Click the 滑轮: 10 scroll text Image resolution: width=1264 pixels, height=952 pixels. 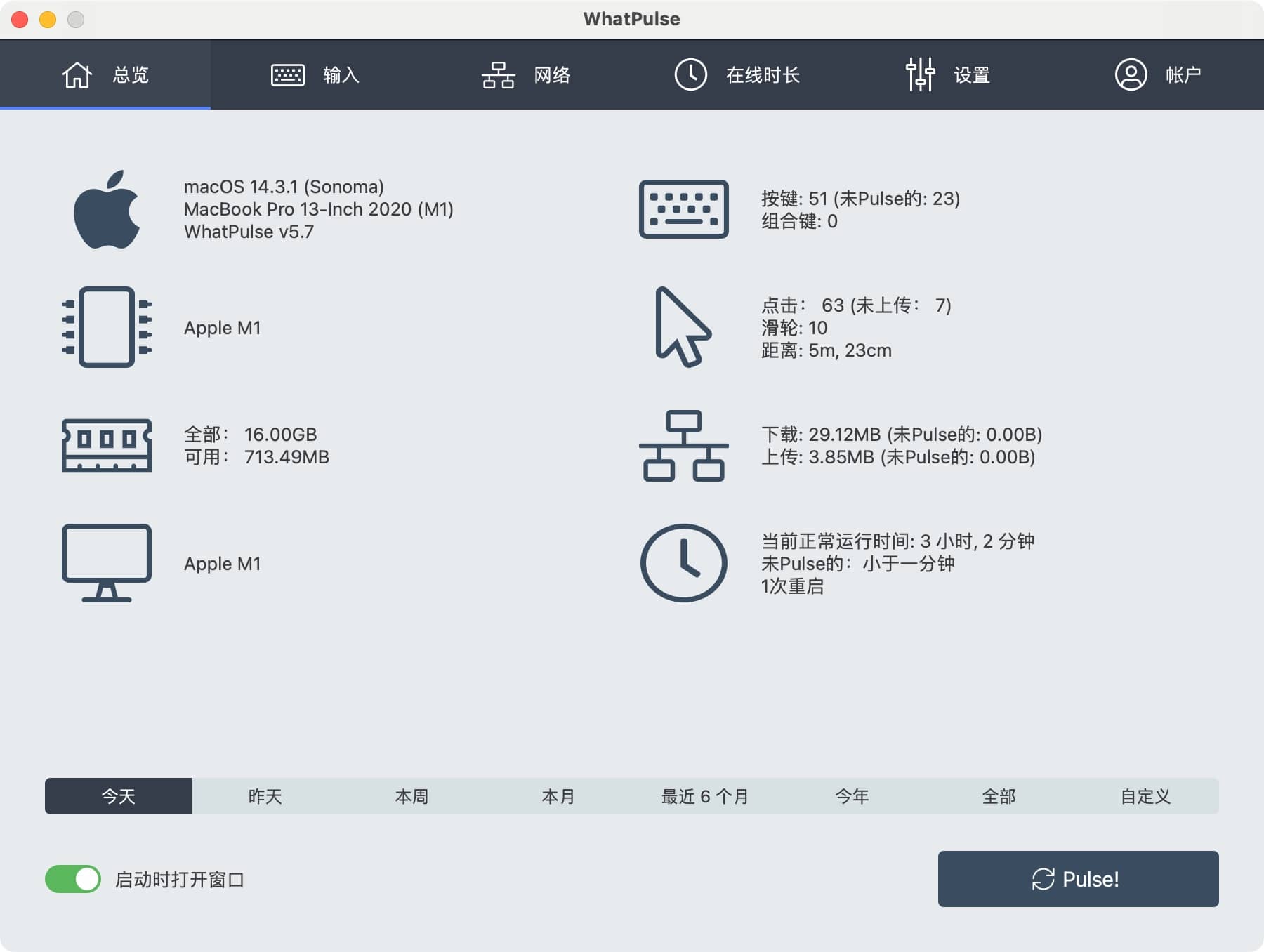click(794, 328)
